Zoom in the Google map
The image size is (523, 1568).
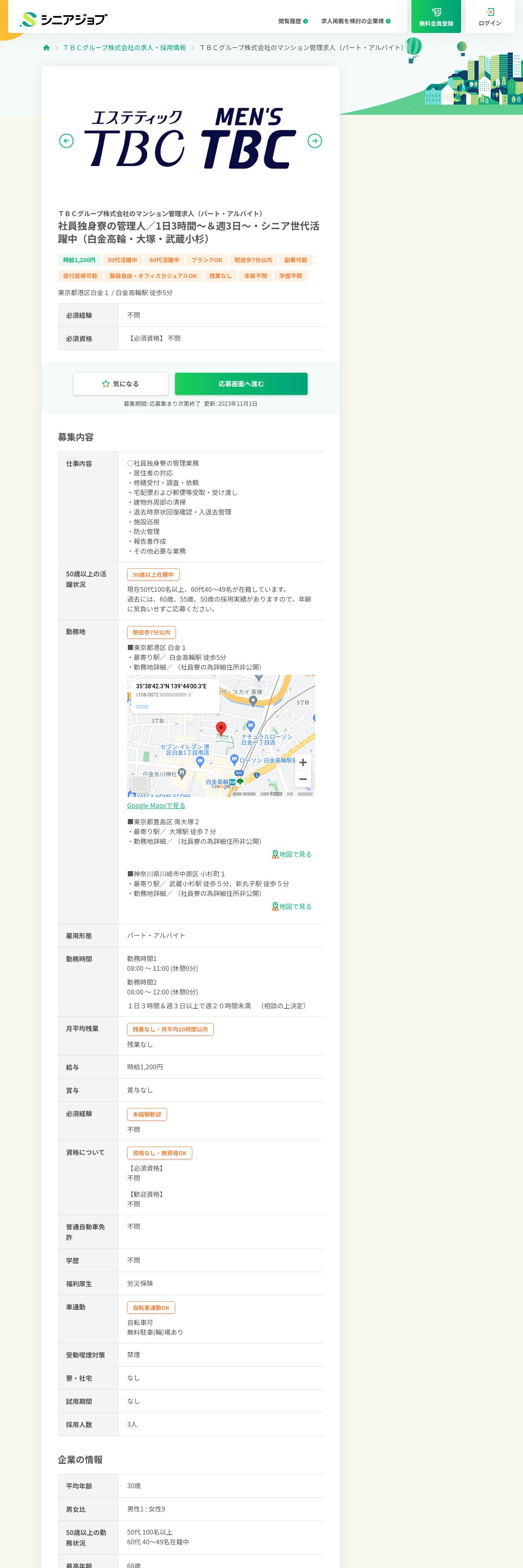point(303,763)
